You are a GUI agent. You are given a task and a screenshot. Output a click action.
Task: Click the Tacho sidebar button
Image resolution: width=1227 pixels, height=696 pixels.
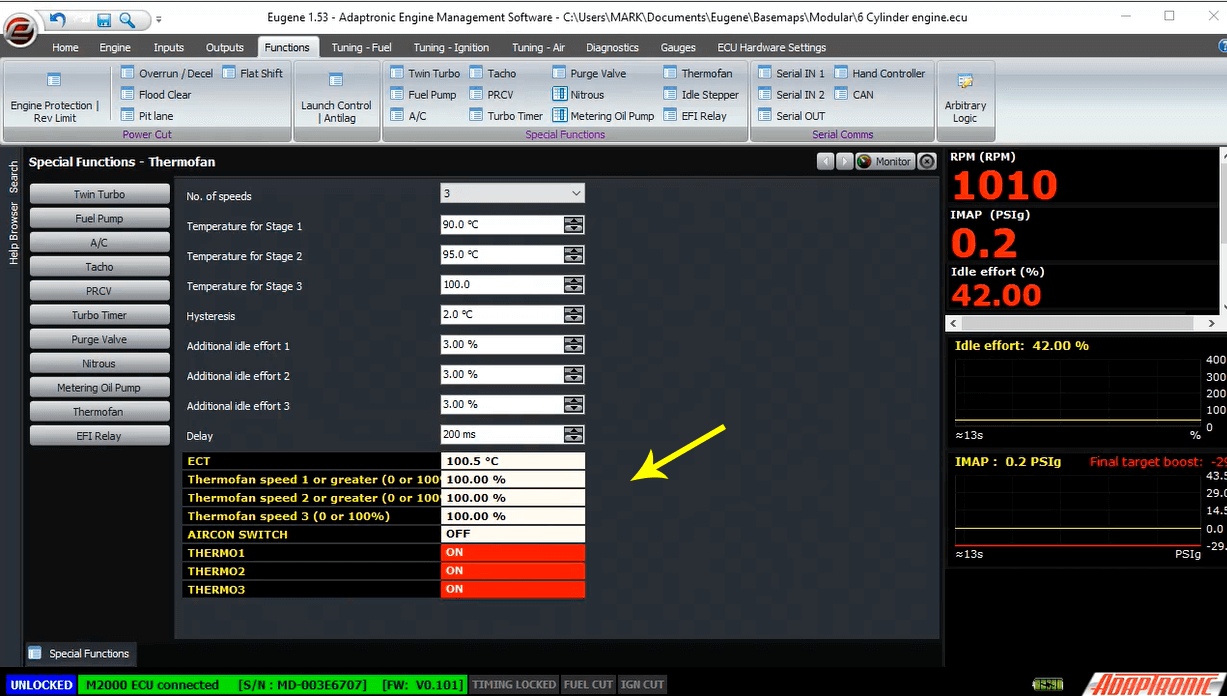[99, 267]
